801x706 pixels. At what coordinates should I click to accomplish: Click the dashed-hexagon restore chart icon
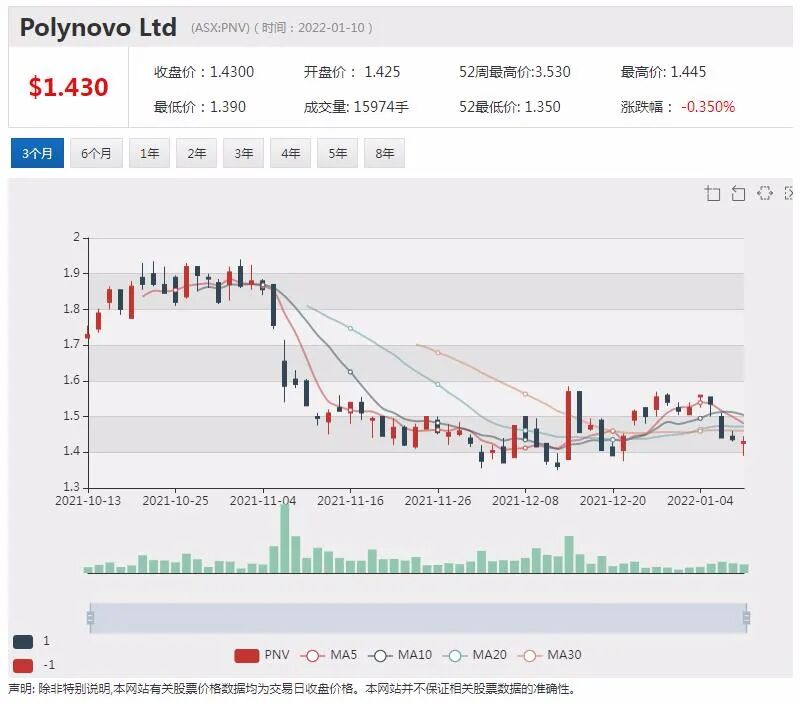(x=764, y=193)
